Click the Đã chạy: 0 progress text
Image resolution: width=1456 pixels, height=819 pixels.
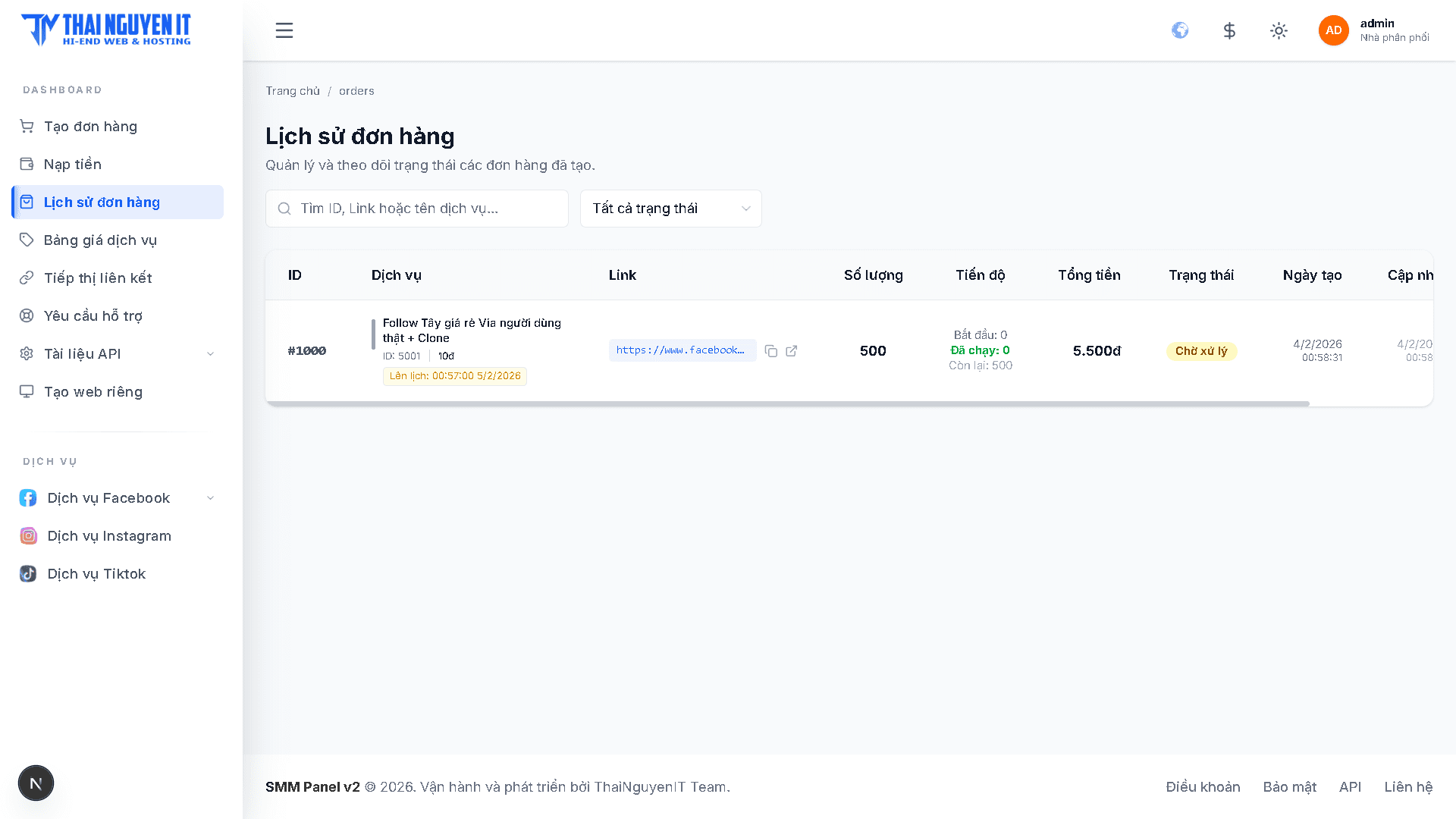pos(980,350)
